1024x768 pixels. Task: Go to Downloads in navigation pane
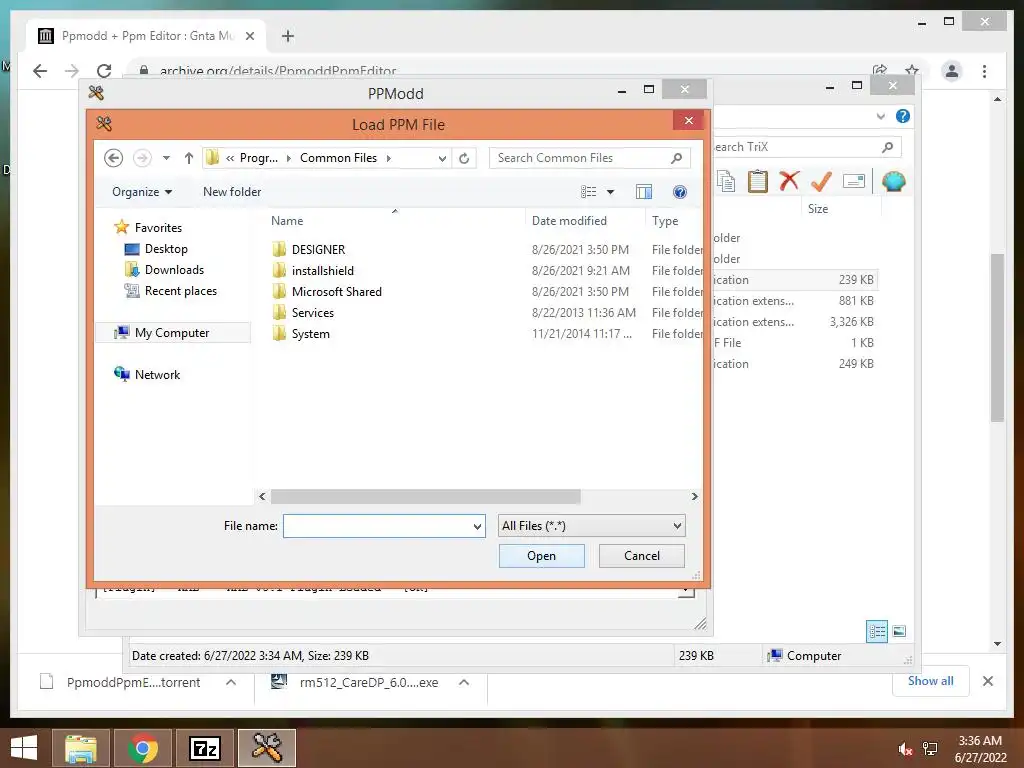click(174, 270)
